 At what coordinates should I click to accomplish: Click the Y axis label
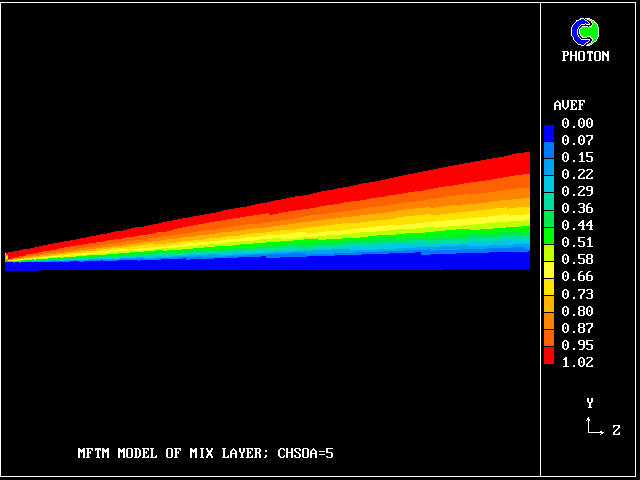point(590,403)
